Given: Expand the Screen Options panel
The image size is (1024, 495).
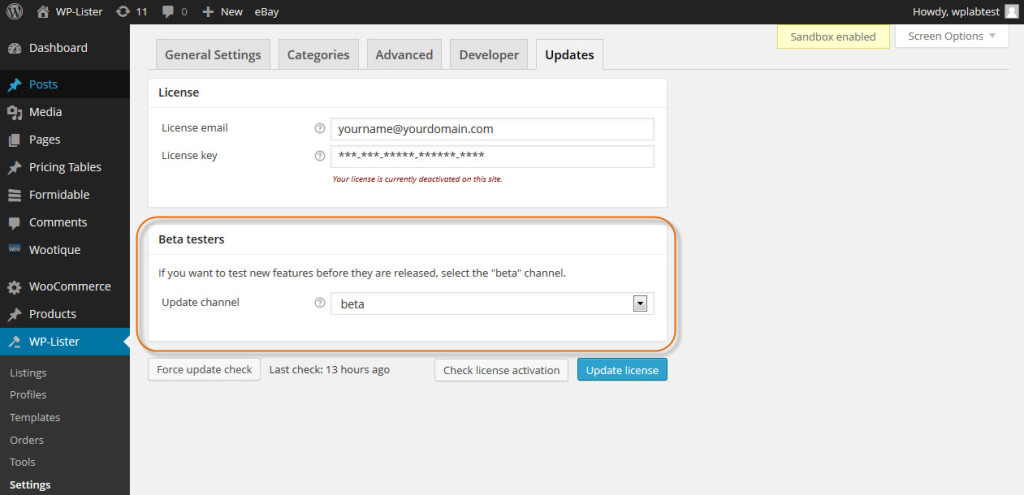Looking at the screenshot, I should point(953,36).
